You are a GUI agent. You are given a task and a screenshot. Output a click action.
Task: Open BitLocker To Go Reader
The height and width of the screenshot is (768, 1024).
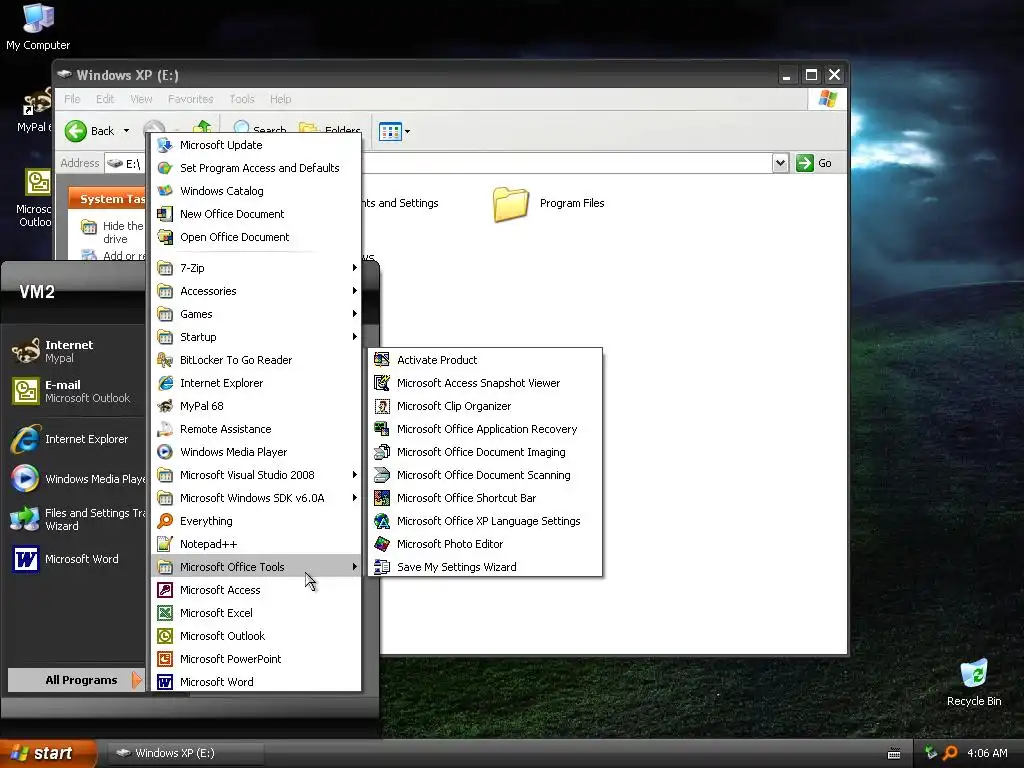tap(257, 360)
